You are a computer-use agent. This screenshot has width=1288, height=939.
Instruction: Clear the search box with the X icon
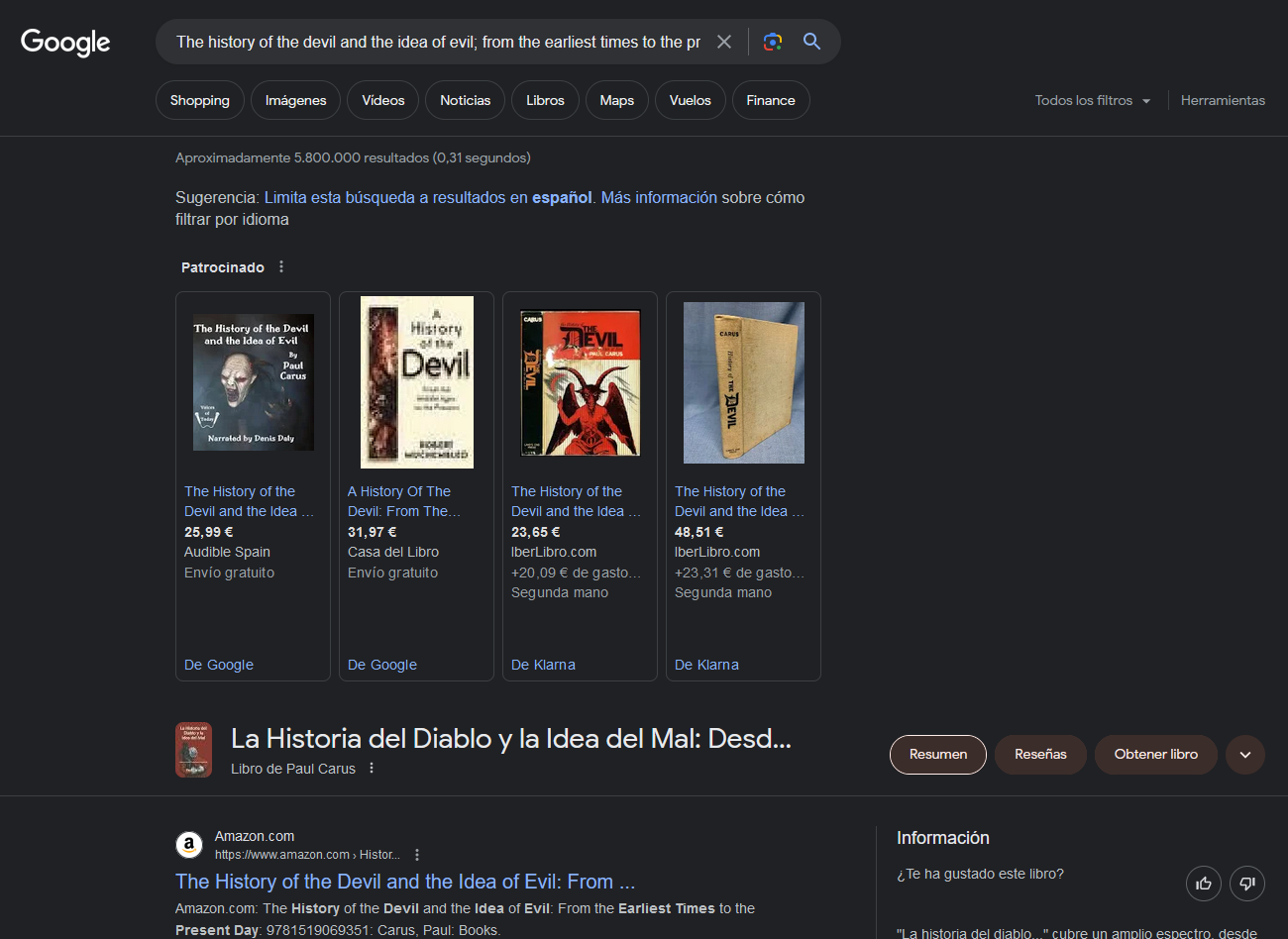pyautogui.click(x=724, y=42)
